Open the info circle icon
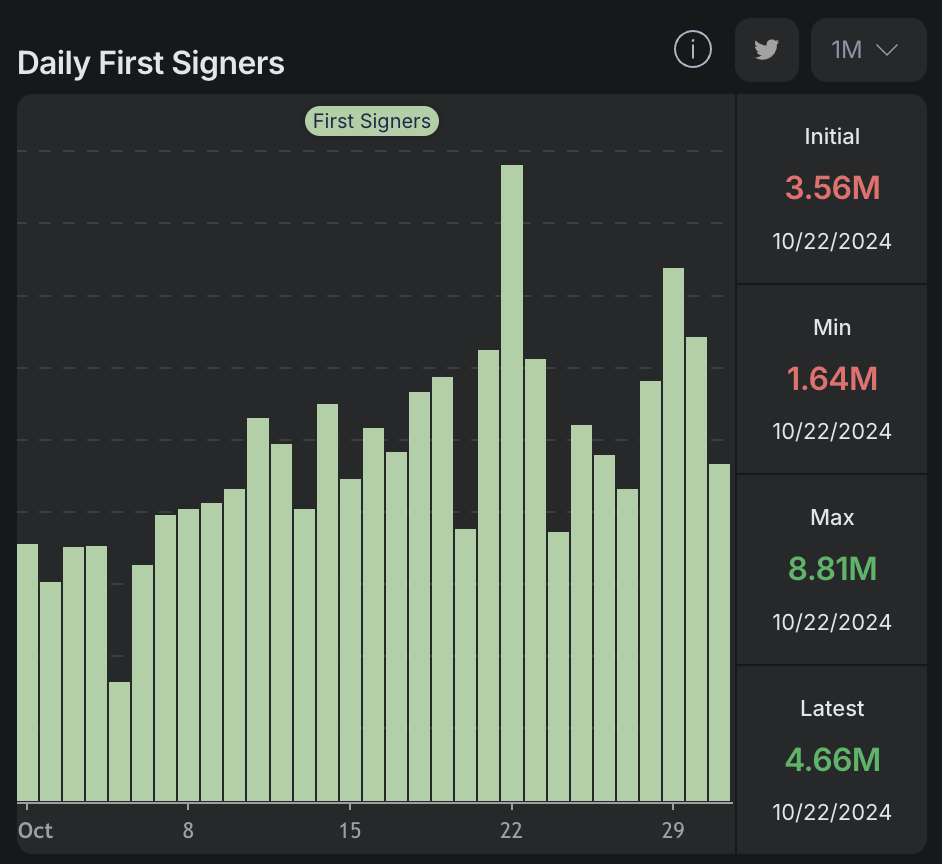The image size is (942, 864). [x=693, y=49]
